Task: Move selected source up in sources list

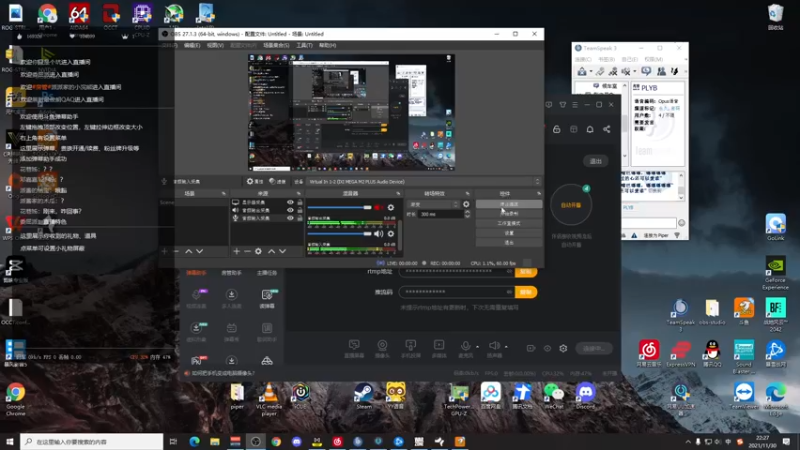Action: (271, 251)
